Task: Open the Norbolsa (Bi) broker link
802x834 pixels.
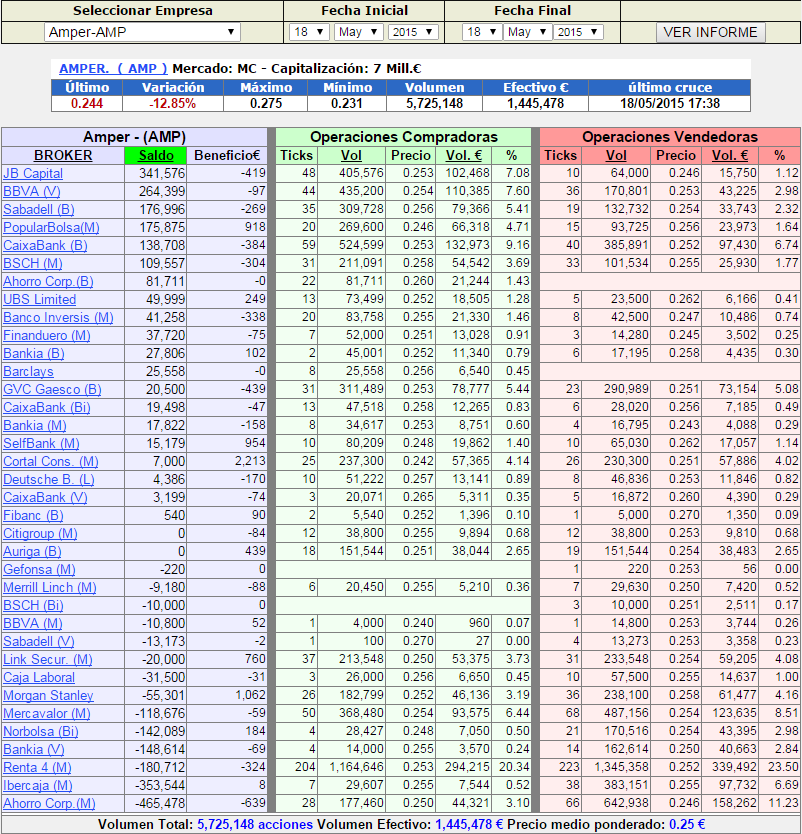Action: coord(41,732)
